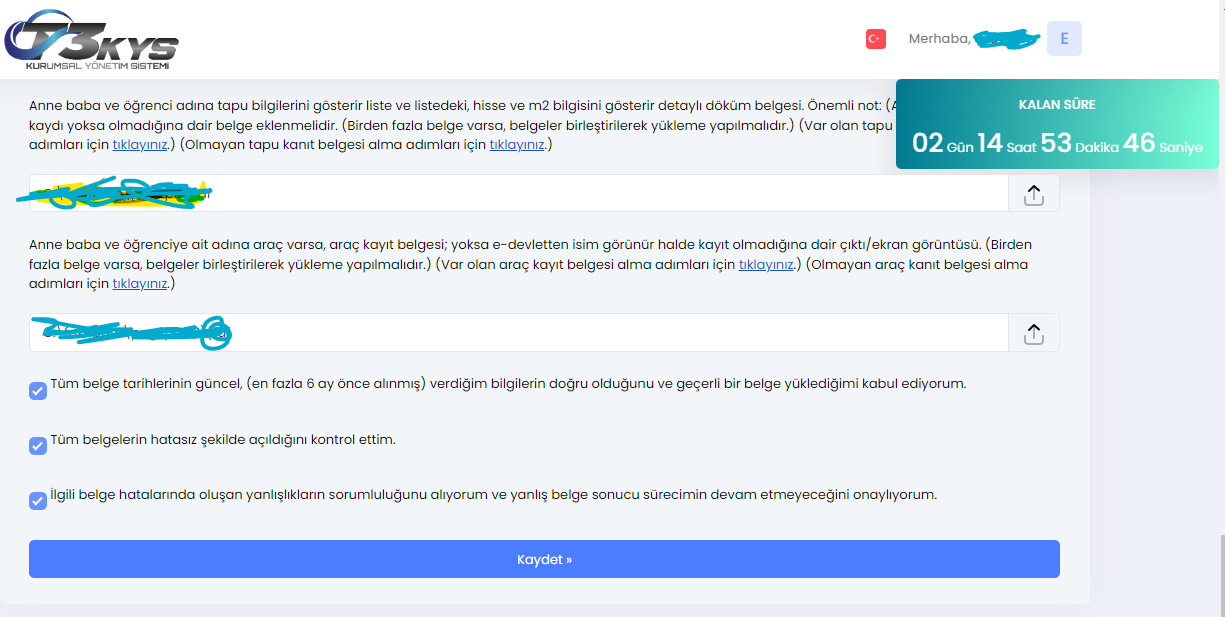The height and width of the screenshot is (617, 1225).
Task: Click upload icon for the tapu document field
Action: click(x=1034, y=194)
